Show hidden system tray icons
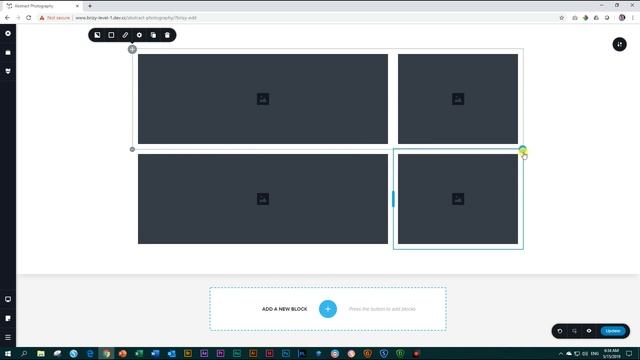The width and height of the screenshot is (640, 360). (x=561, y=353)
